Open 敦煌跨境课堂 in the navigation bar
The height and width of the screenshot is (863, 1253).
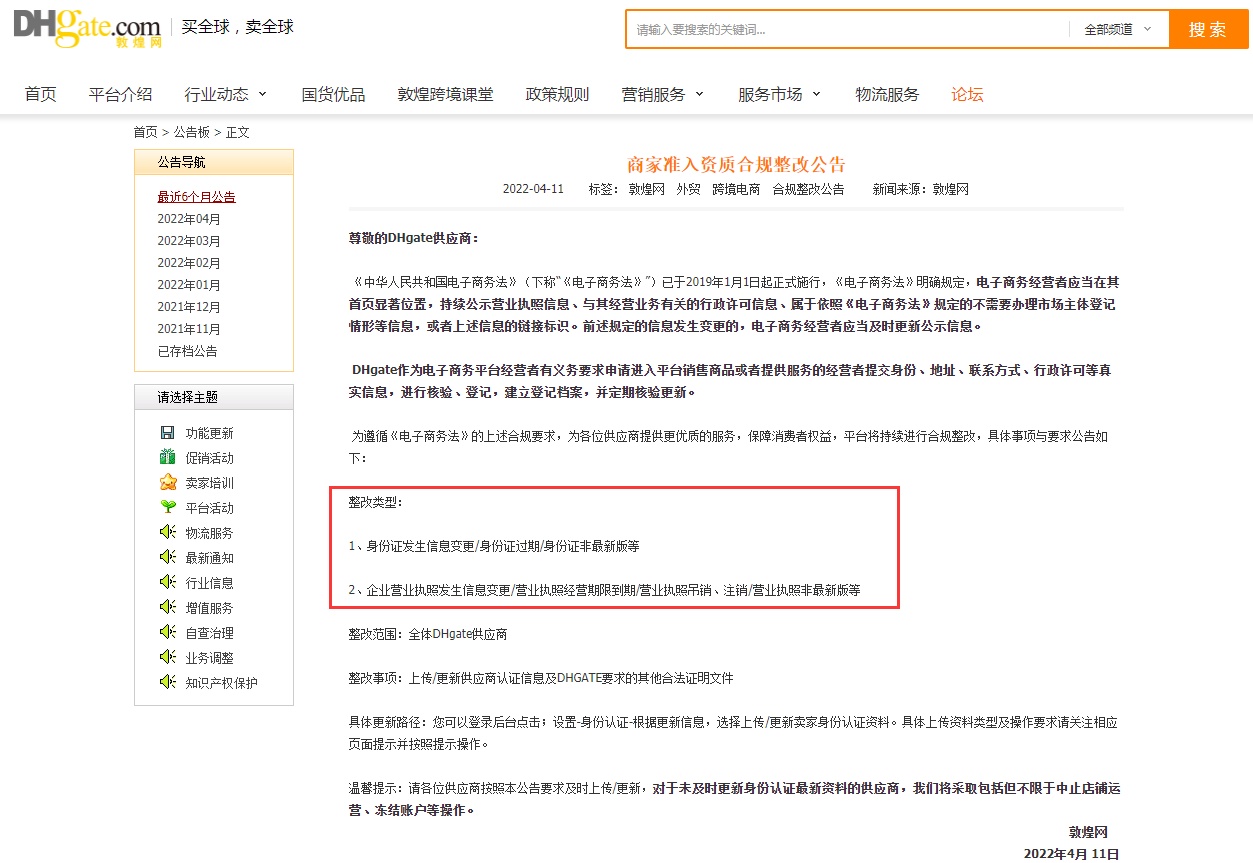pos(446,94)
